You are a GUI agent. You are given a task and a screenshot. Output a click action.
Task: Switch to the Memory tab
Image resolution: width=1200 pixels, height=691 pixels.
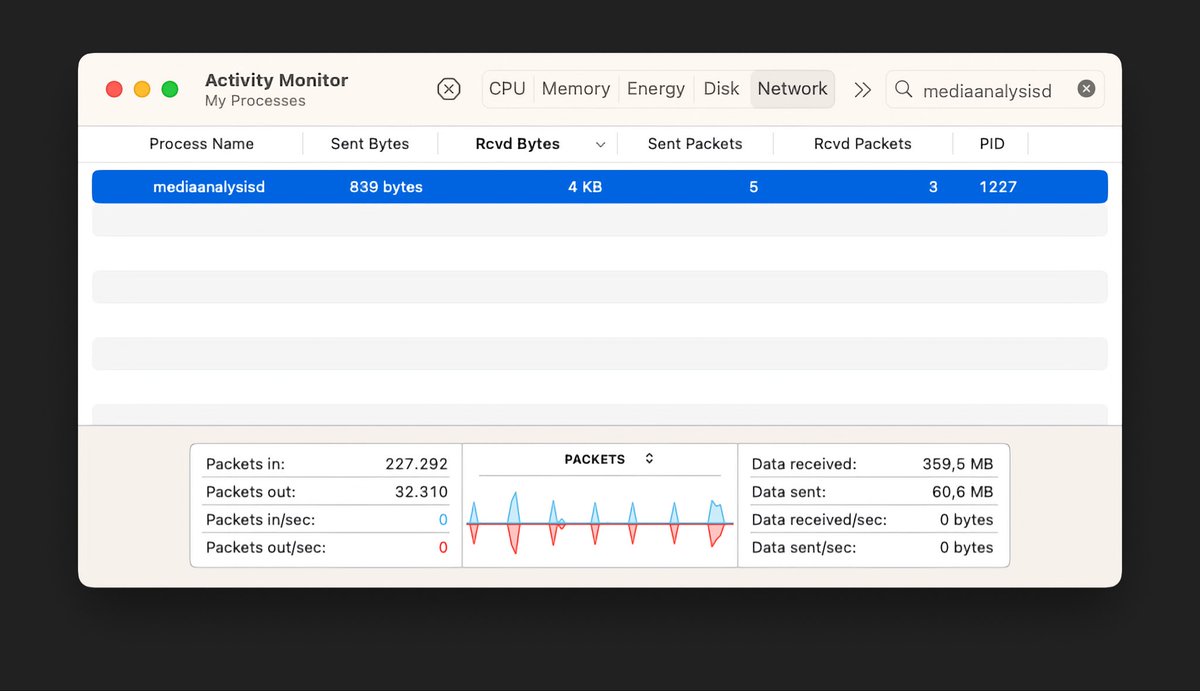click(576, 89)
